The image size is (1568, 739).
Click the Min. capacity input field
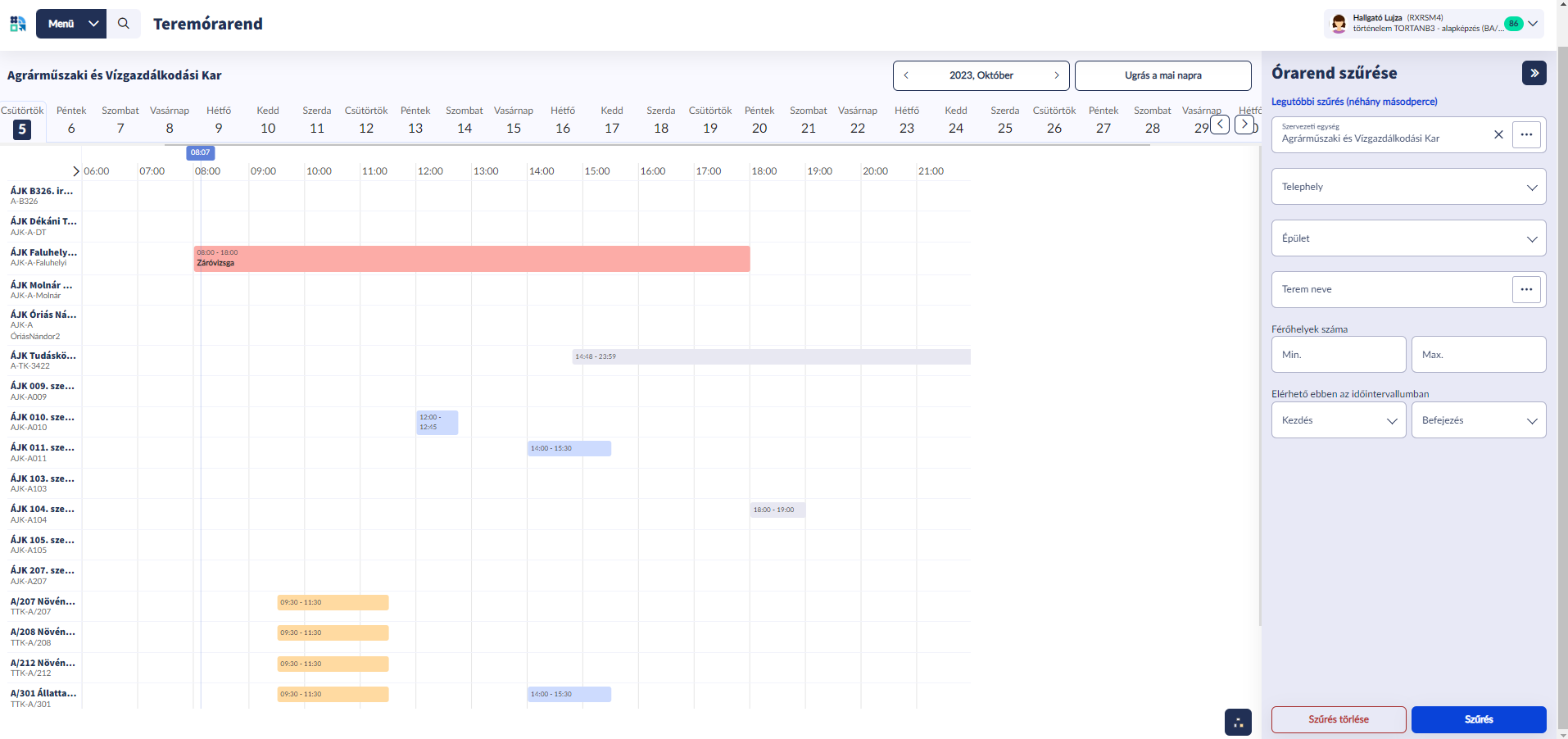tap(1339, 355)
